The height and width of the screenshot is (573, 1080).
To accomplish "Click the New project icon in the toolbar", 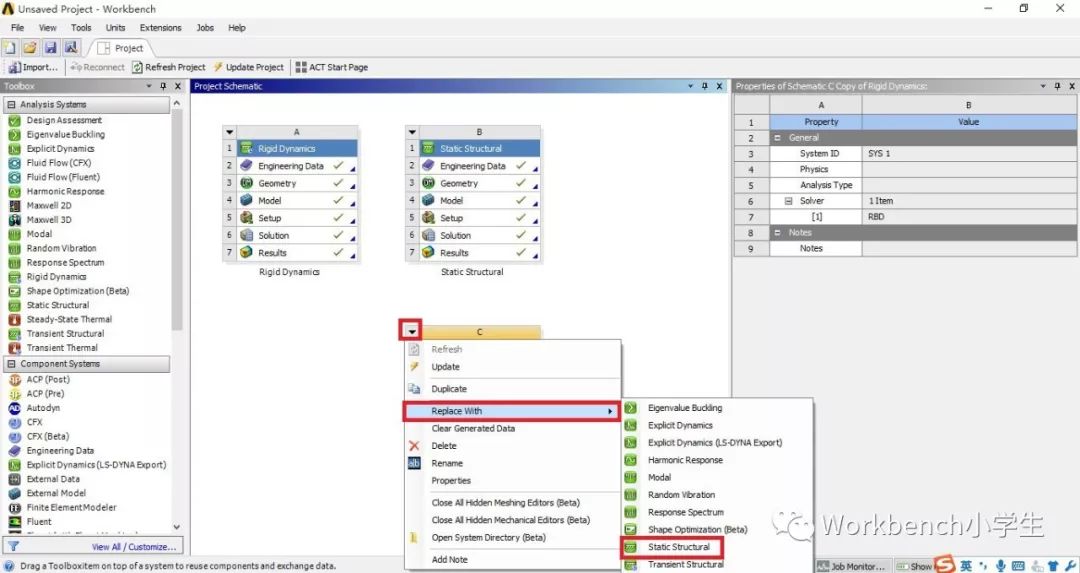I will click(x=10, y=48).
